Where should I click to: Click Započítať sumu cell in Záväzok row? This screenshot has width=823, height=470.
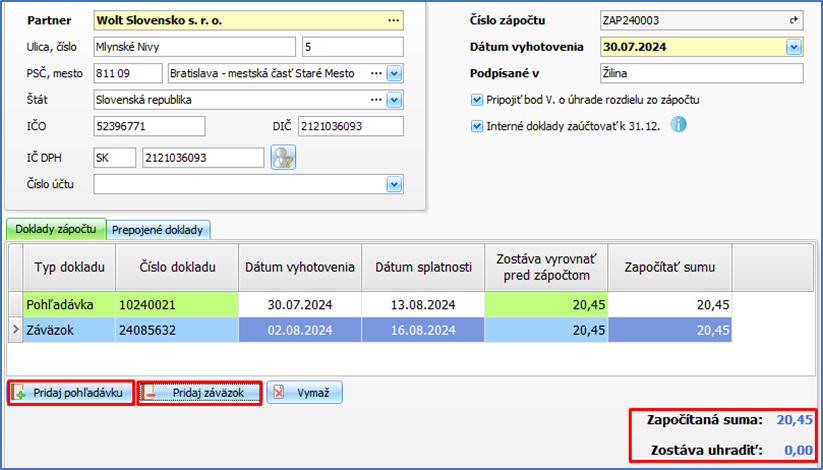click(669, 330)
